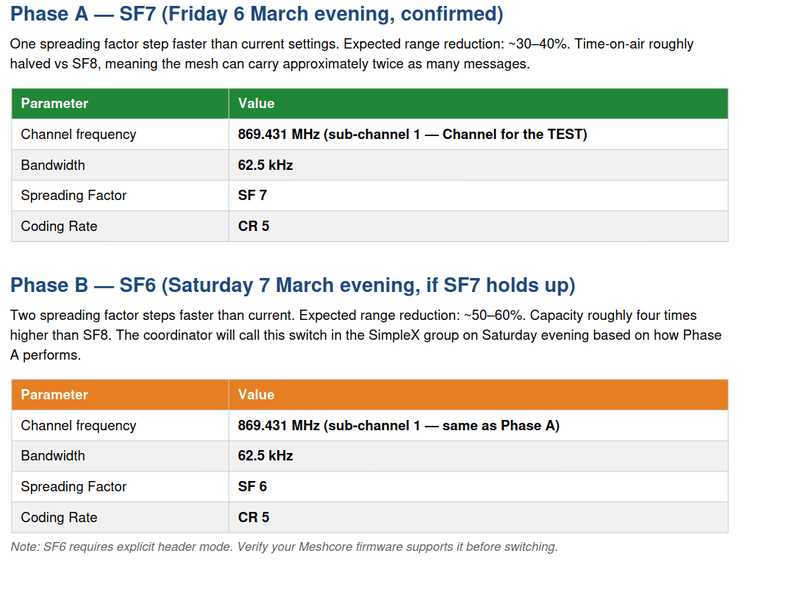Image resolution: width=800 pixels, height=595 pixels.
Task: Click the SF 6 spreading factor value
Action: click(x=252, y=486)
